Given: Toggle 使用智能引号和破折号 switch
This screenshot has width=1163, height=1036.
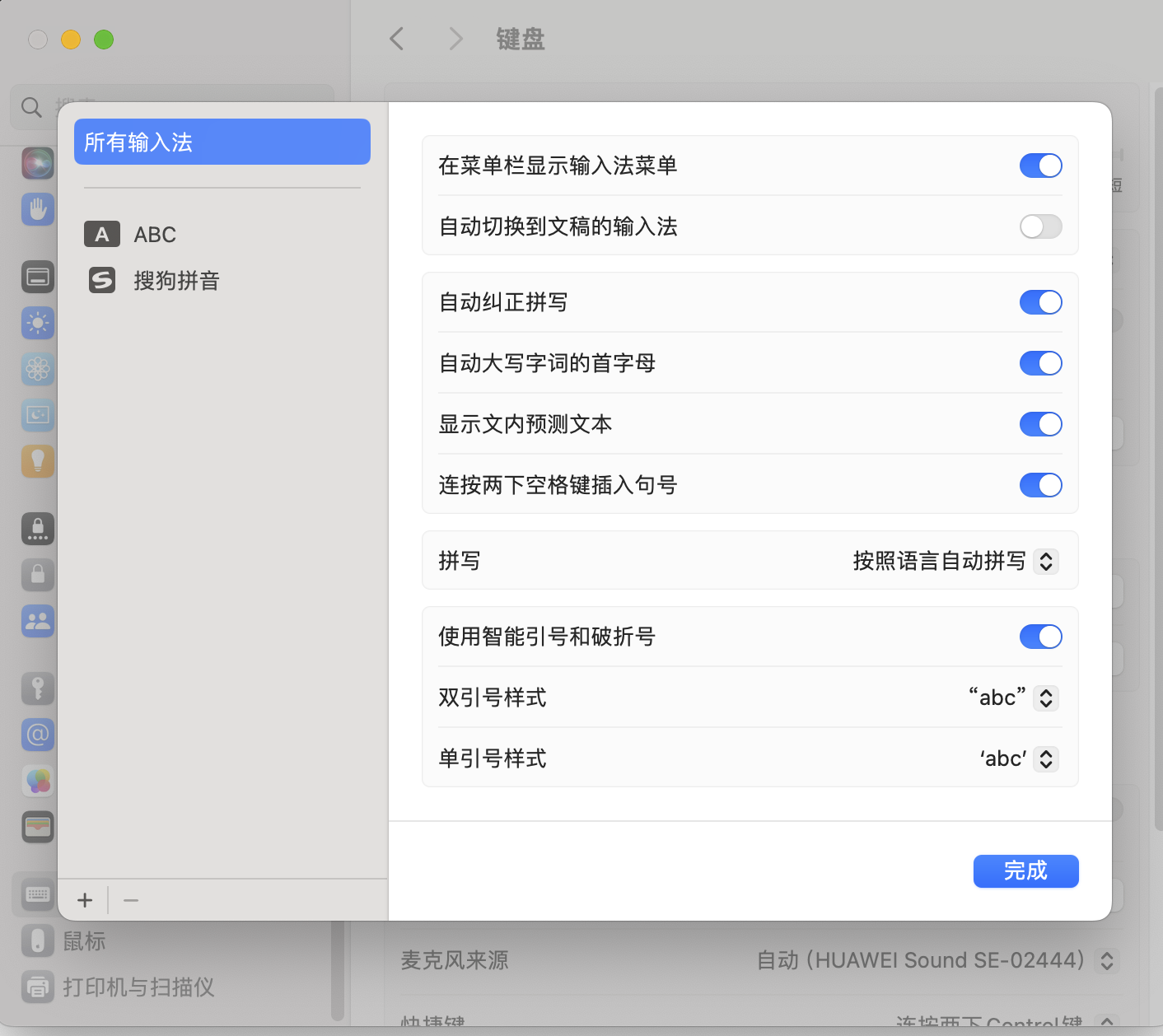Looking at the screenshot, I should [x=1040, y=637].
